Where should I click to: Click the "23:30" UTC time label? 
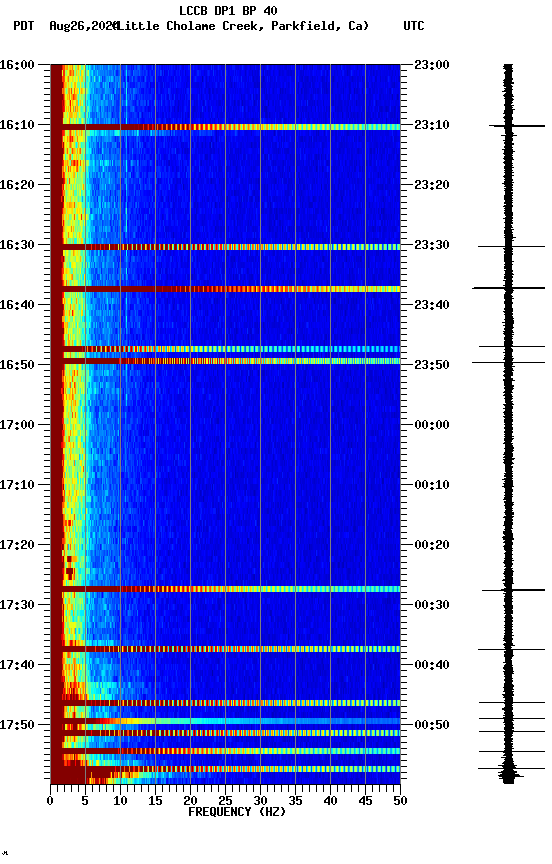432,245
